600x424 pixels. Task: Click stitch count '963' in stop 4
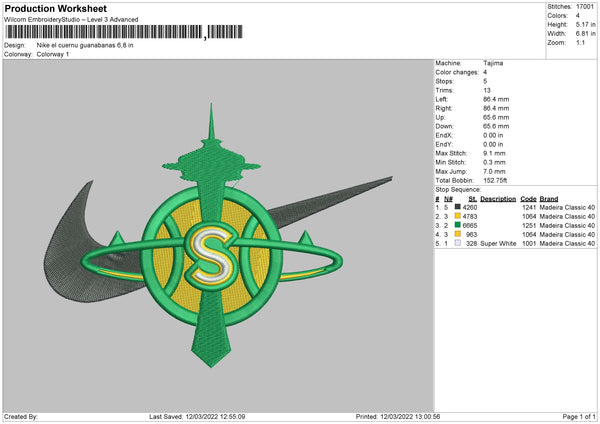(471, 235)
